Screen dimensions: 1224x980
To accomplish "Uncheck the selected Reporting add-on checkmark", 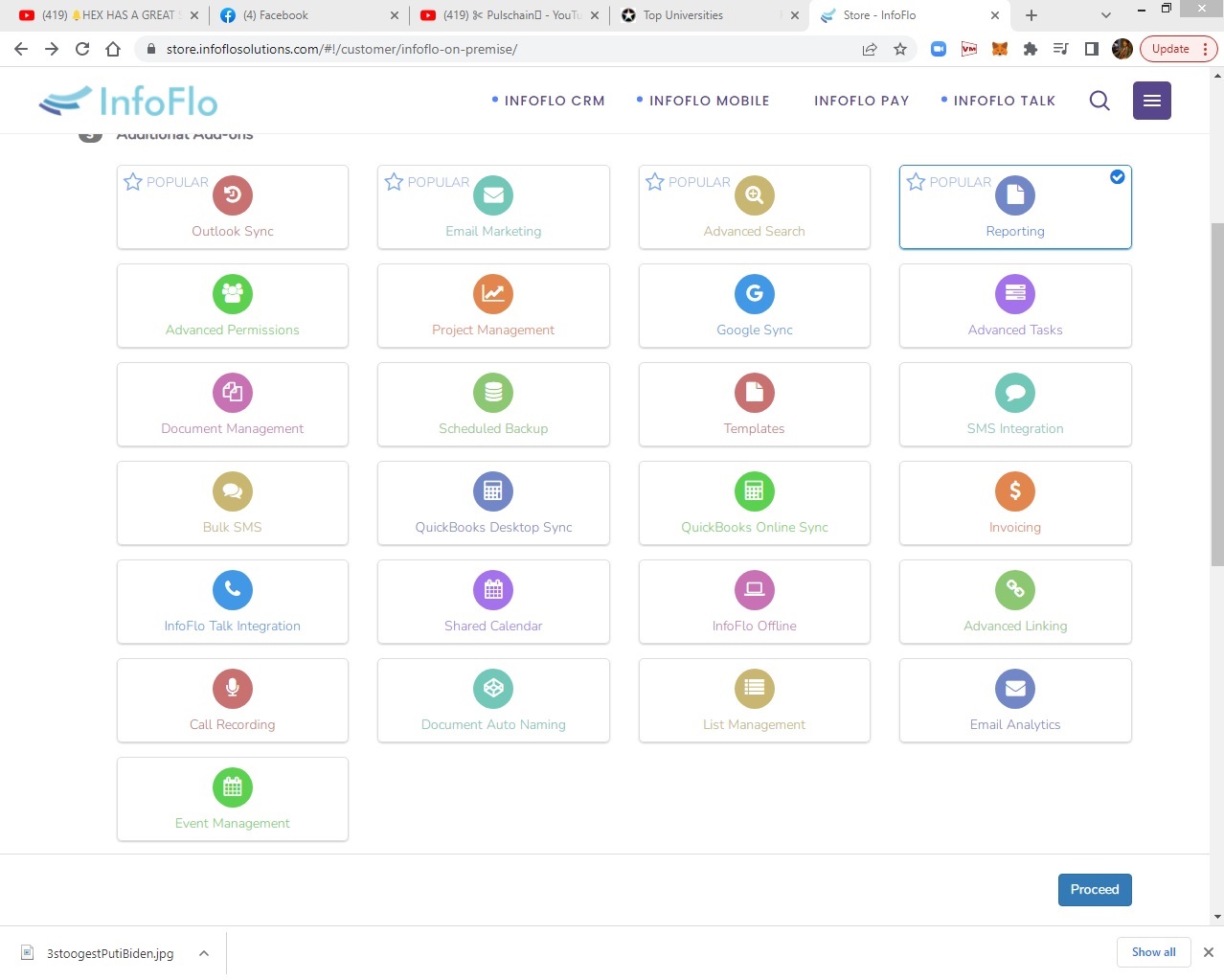I will (x=1117, y=177).
